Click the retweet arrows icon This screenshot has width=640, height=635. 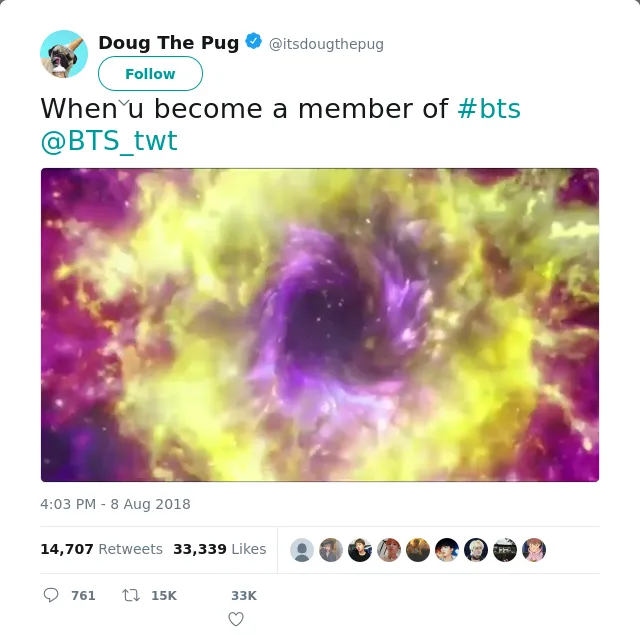tap(131, 595)
